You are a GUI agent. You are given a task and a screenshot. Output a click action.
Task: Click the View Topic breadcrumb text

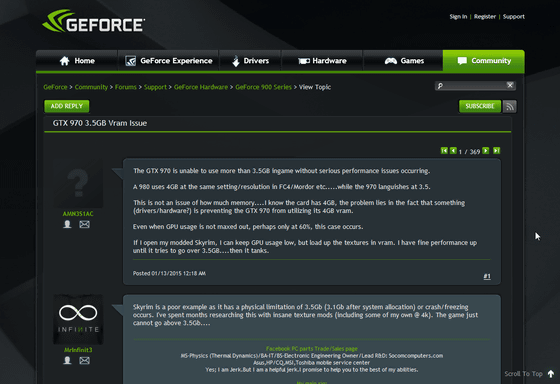point(315,87)
